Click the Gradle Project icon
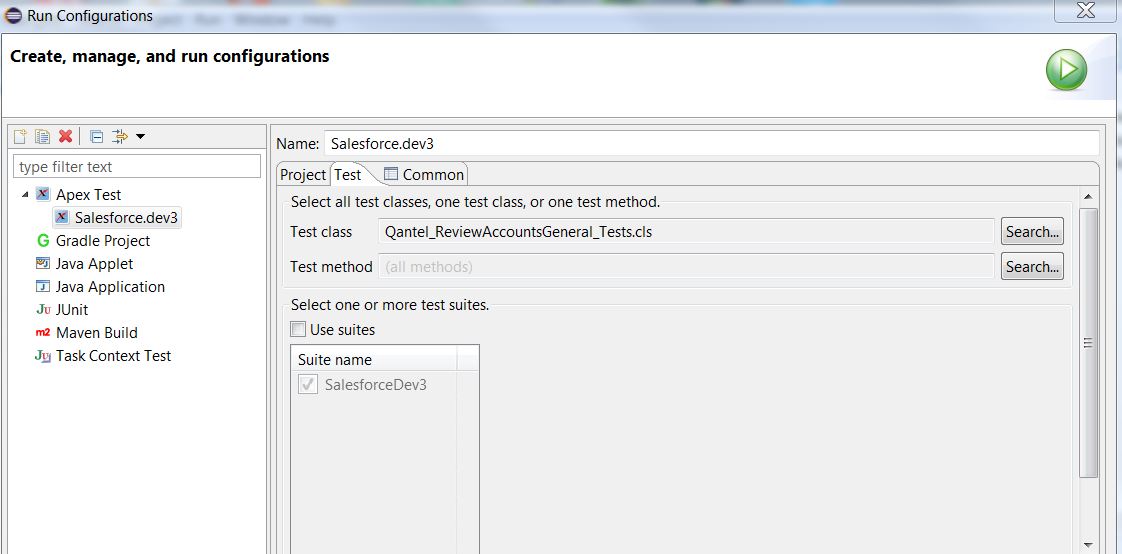The image size is (1122, 554). (42, 241)
